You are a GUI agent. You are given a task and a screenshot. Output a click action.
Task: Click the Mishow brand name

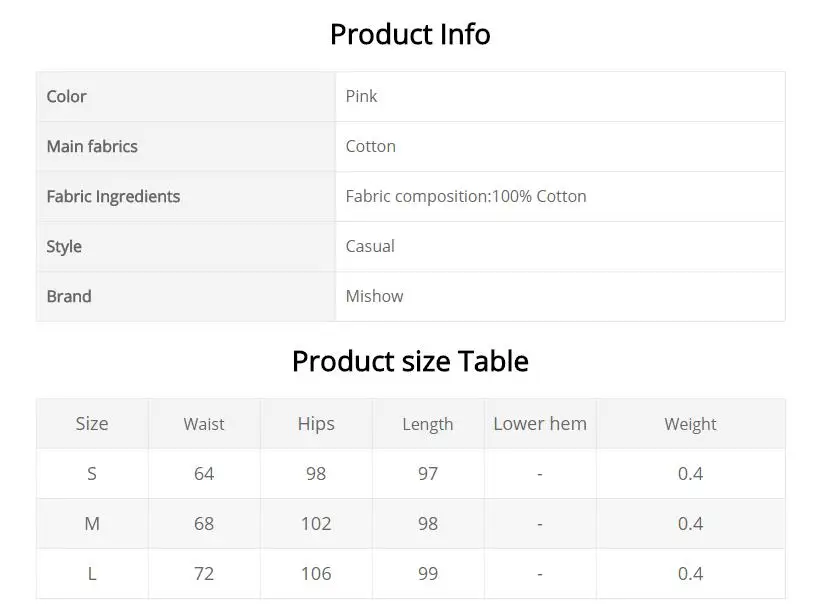click(374, 296)
